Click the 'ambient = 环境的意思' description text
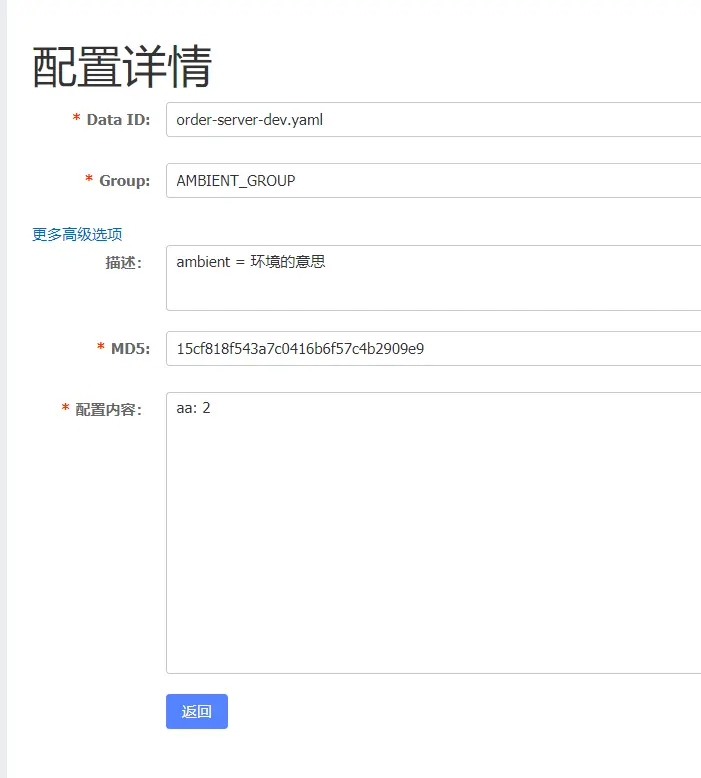701x778 pixels. [250, 263]
